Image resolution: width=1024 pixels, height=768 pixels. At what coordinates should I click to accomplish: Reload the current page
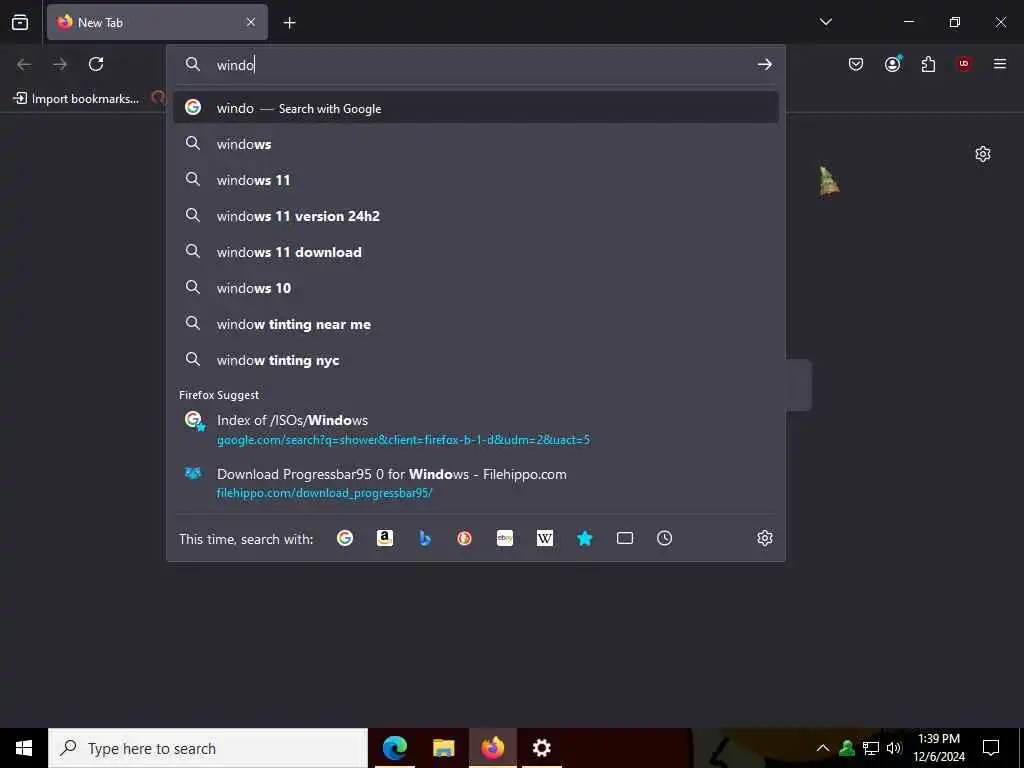(x=96, y=64)
